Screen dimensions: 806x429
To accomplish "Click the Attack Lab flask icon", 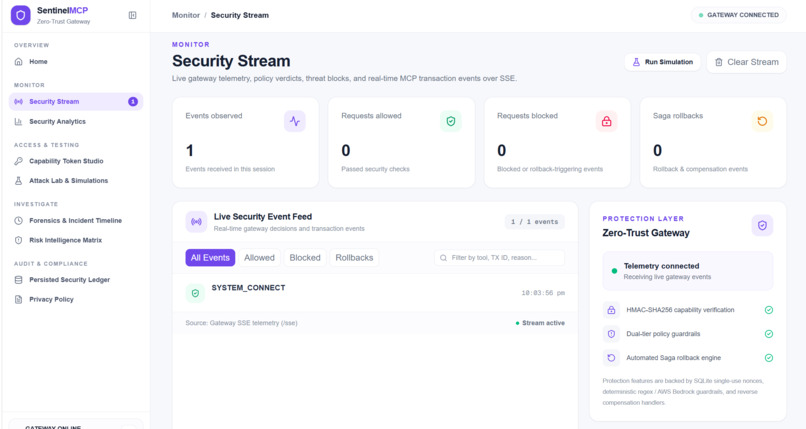I will (19, 181).
